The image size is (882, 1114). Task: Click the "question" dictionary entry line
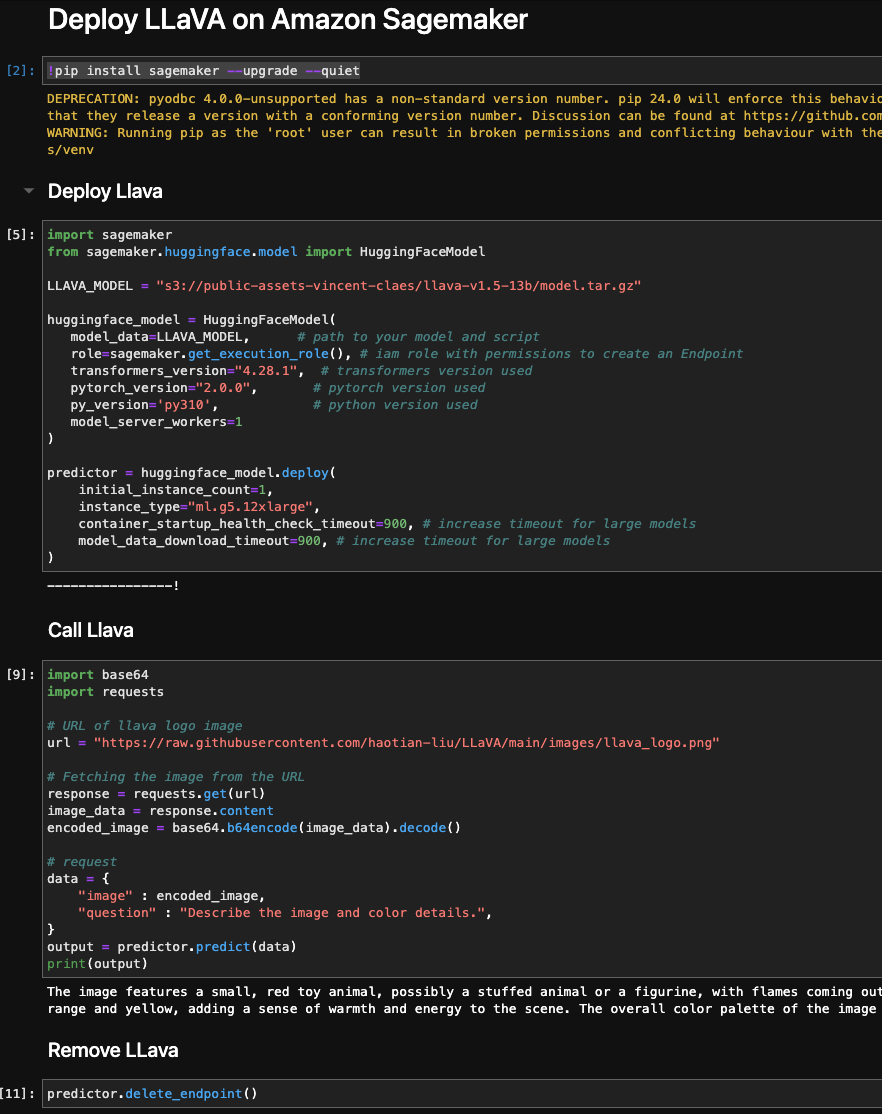(285, 913)
